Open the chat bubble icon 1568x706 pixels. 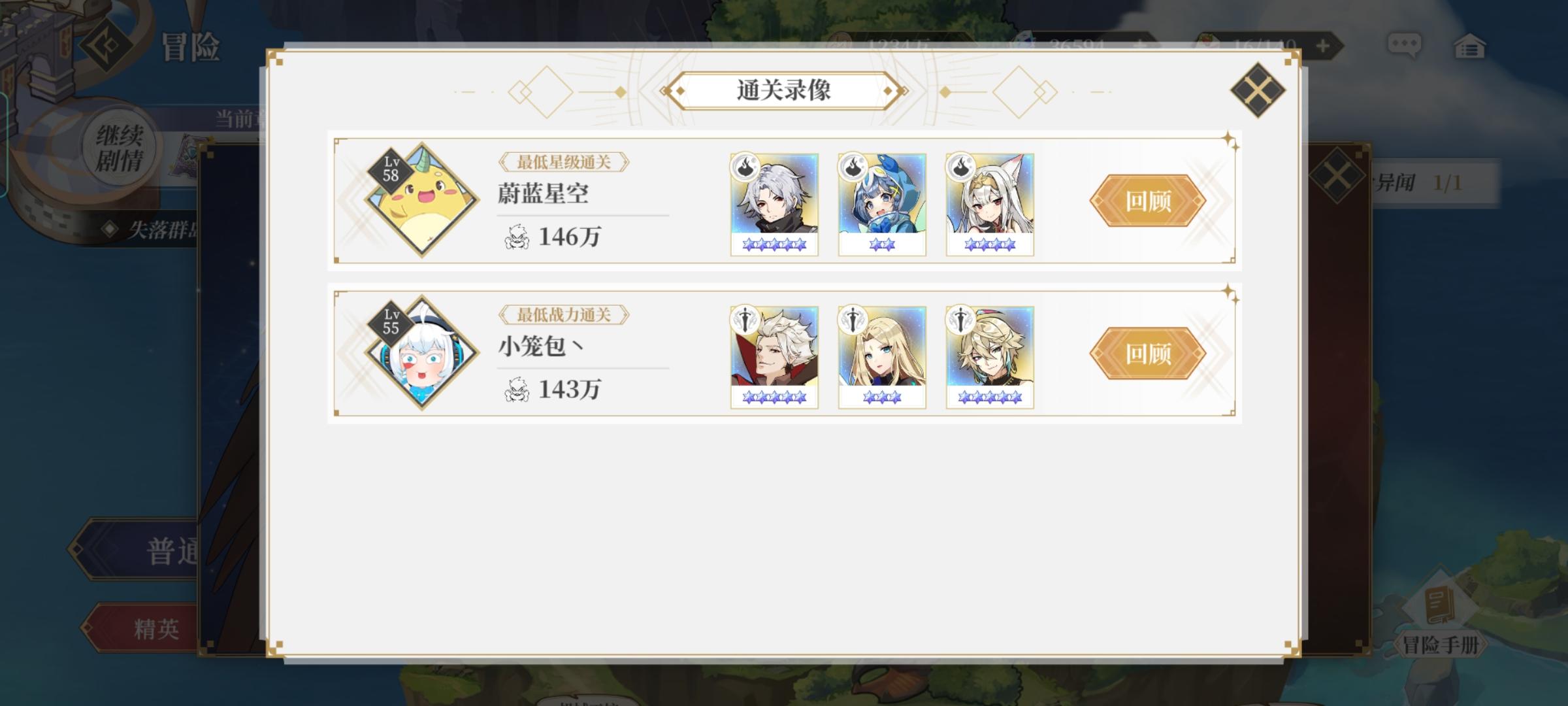pos(1404,46)
